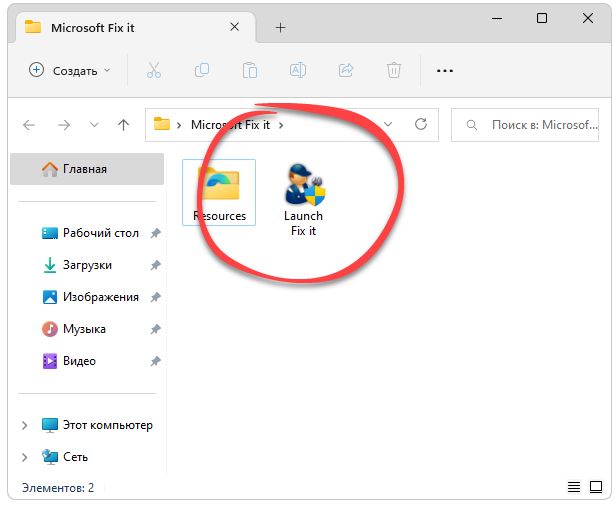Image resolution: width=616 pixels, height=507 pixels.
Task: Click the Paste clipboard icon
Action: click(x=250, y=71)
